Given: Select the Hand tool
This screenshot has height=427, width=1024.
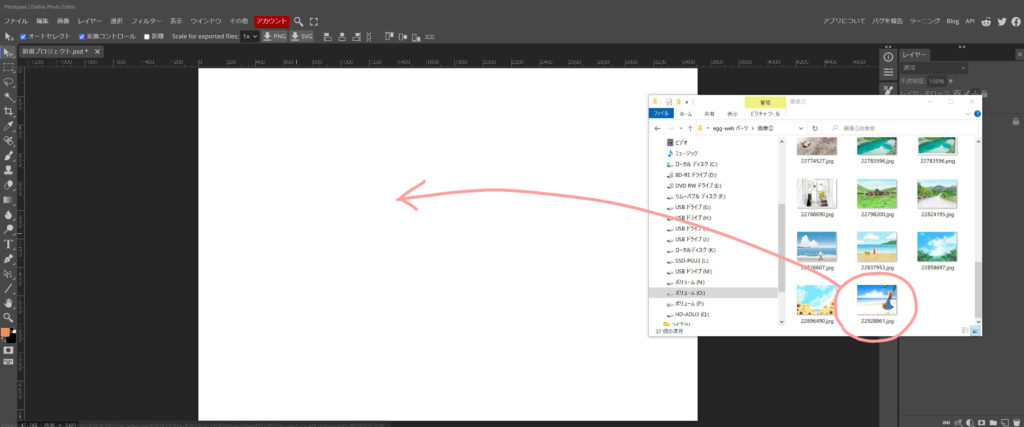Looking at the screenshot, I should click(8, 302).
